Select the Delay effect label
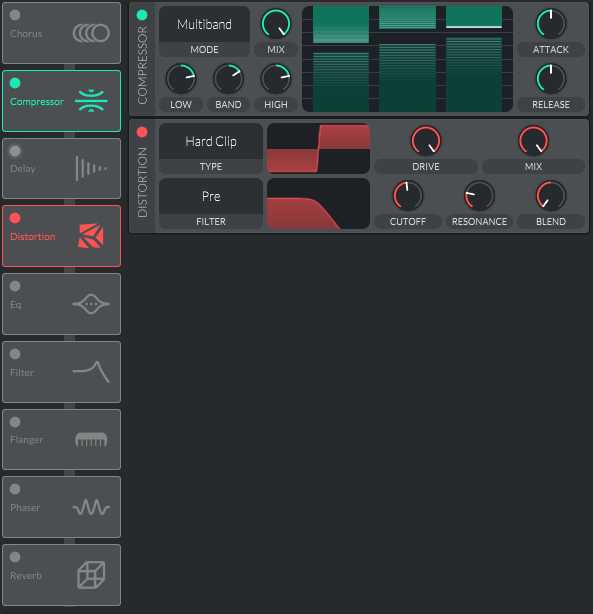 [23, 169]
